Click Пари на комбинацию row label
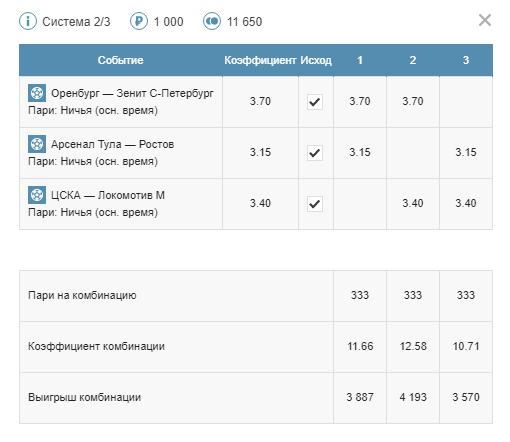Image resolution: width=510 pixels, height=442 pixels. pos(82,295)
